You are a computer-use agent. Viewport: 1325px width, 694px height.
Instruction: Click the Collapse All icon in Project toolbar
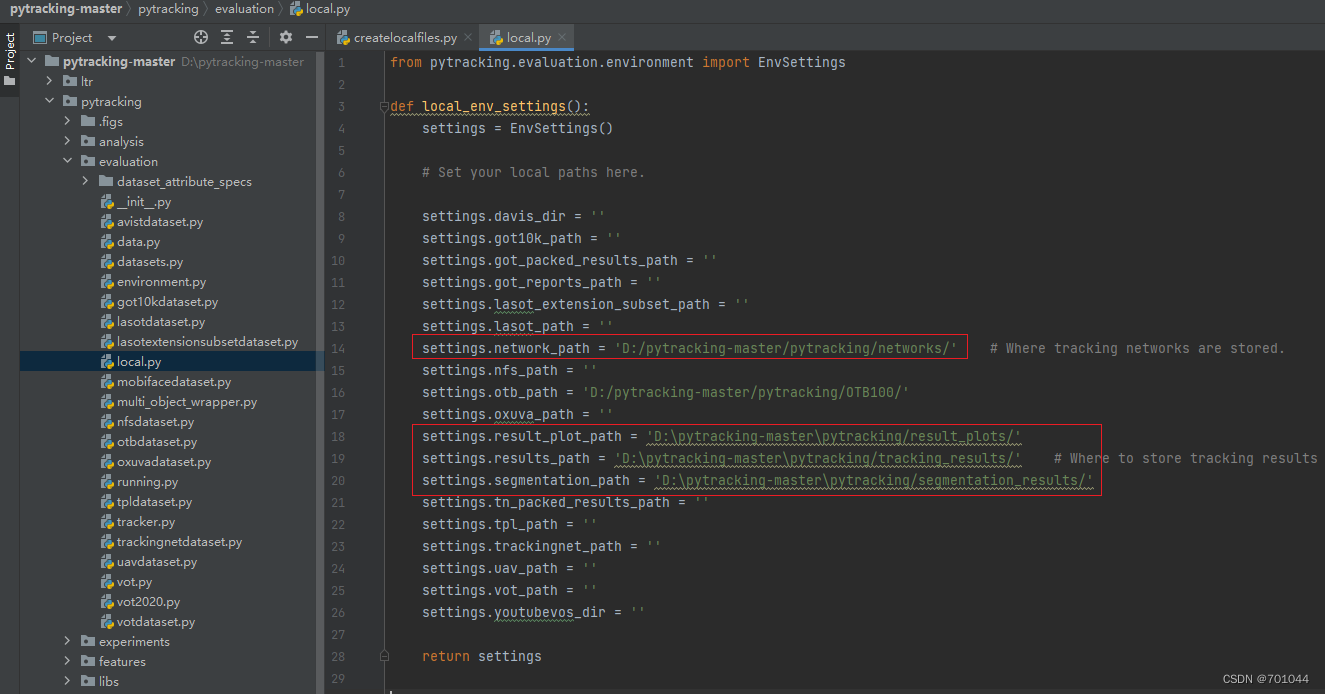(252, 37)
